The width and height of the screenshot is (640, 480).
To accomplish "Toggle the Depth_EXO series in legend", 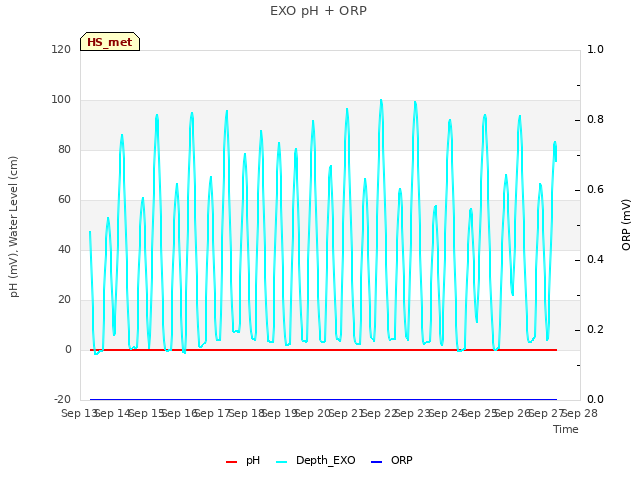I will point(316,460).
